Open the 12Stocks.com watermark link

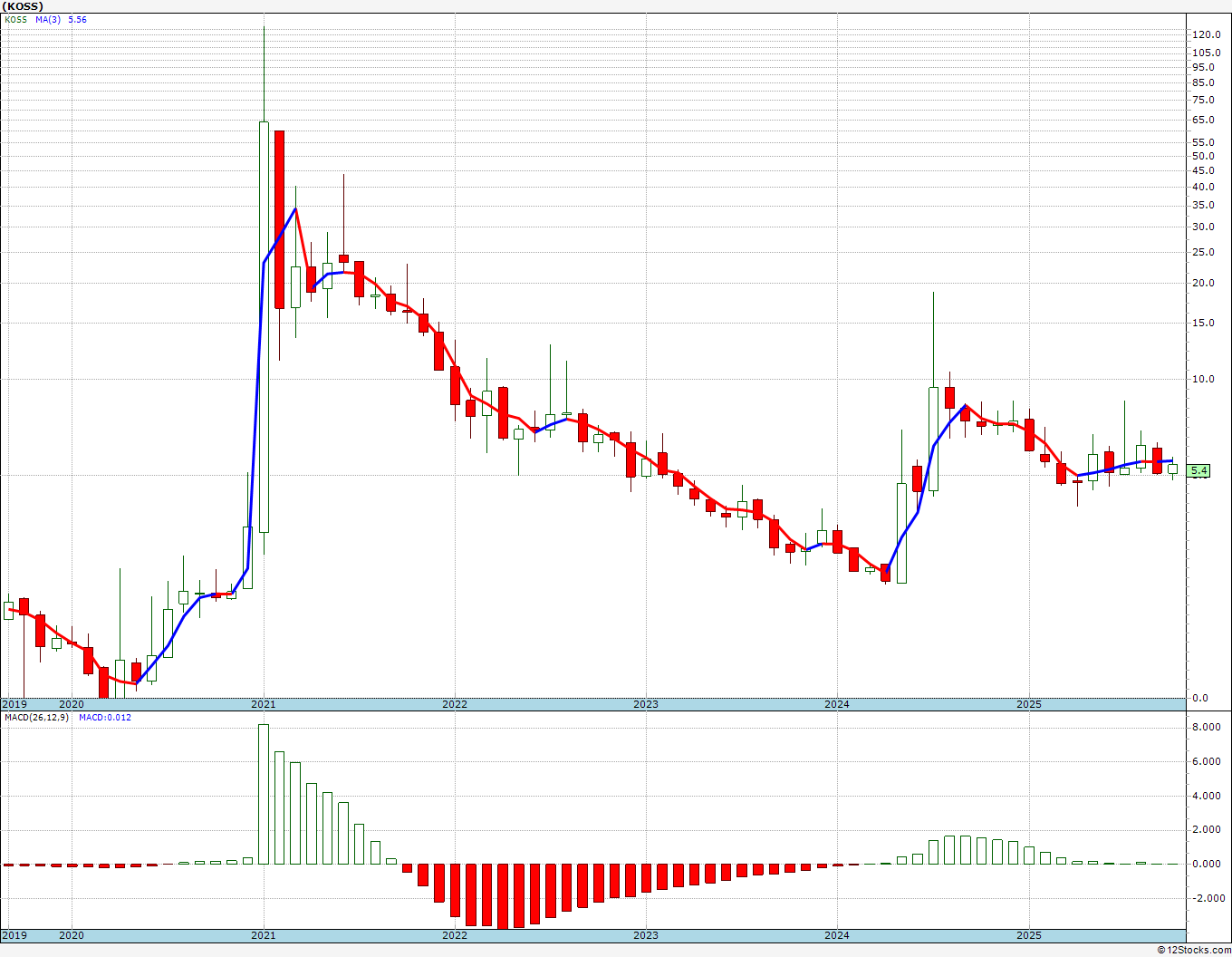1193,950
